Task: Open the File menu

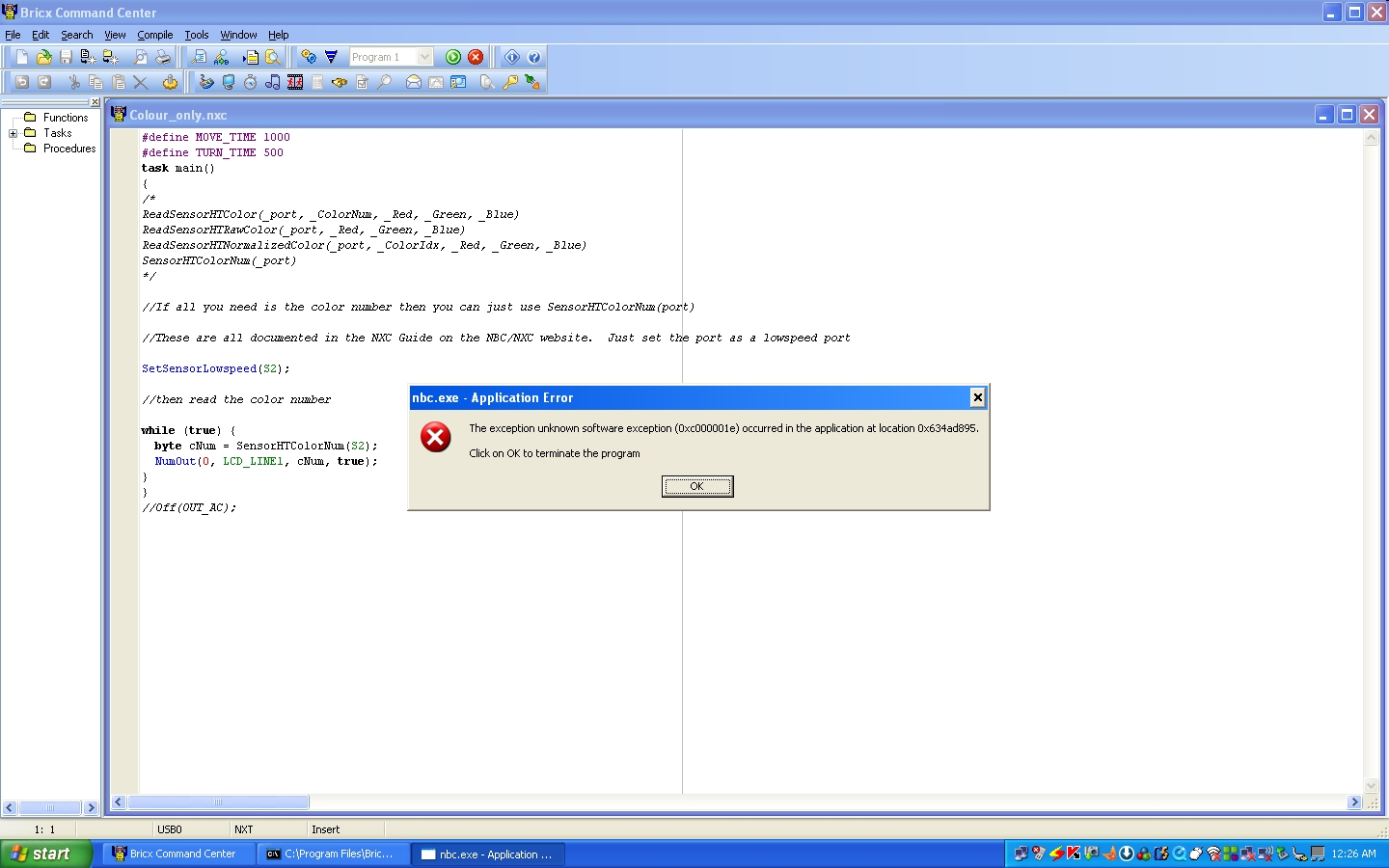Action: tap(13, 35)
